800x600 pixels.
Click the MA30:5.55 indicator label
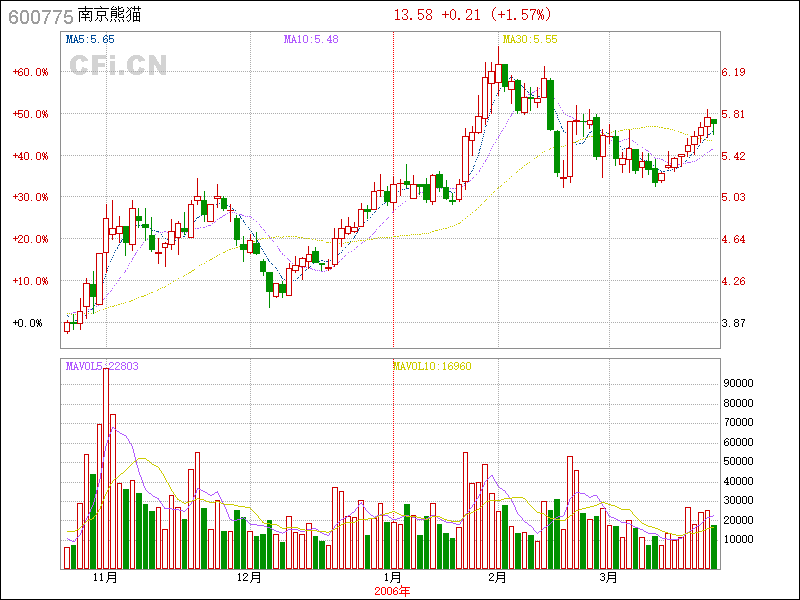tap(529, 39)
